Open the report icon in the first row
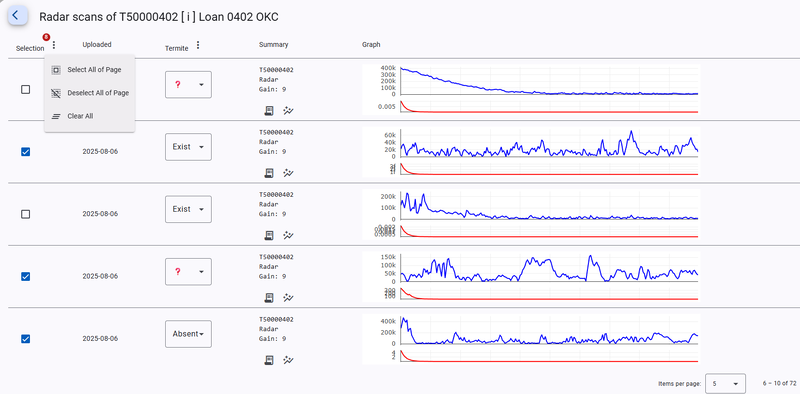Viewport: 800px width, 394px height. click(x=269, y=110)
